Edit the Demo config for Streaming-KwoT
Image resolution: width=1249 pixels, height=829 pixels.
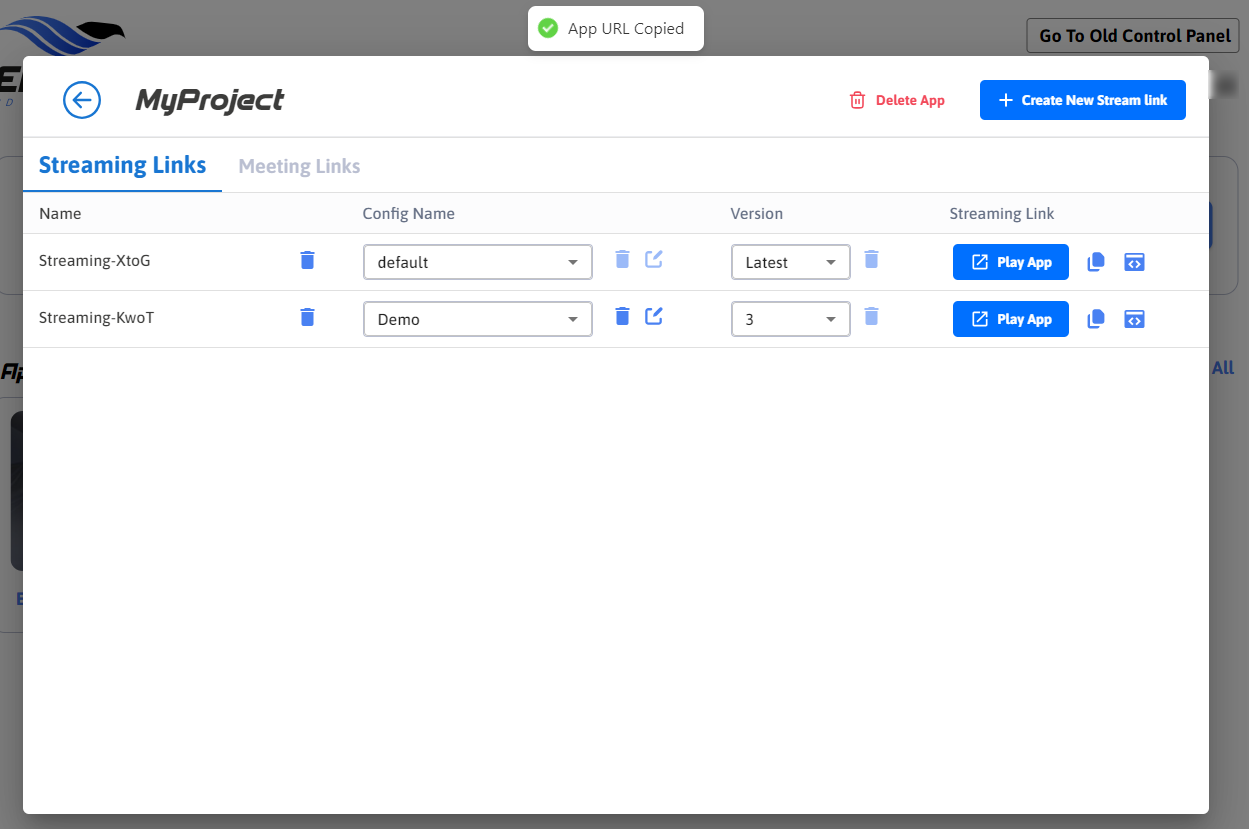point(654,317)
